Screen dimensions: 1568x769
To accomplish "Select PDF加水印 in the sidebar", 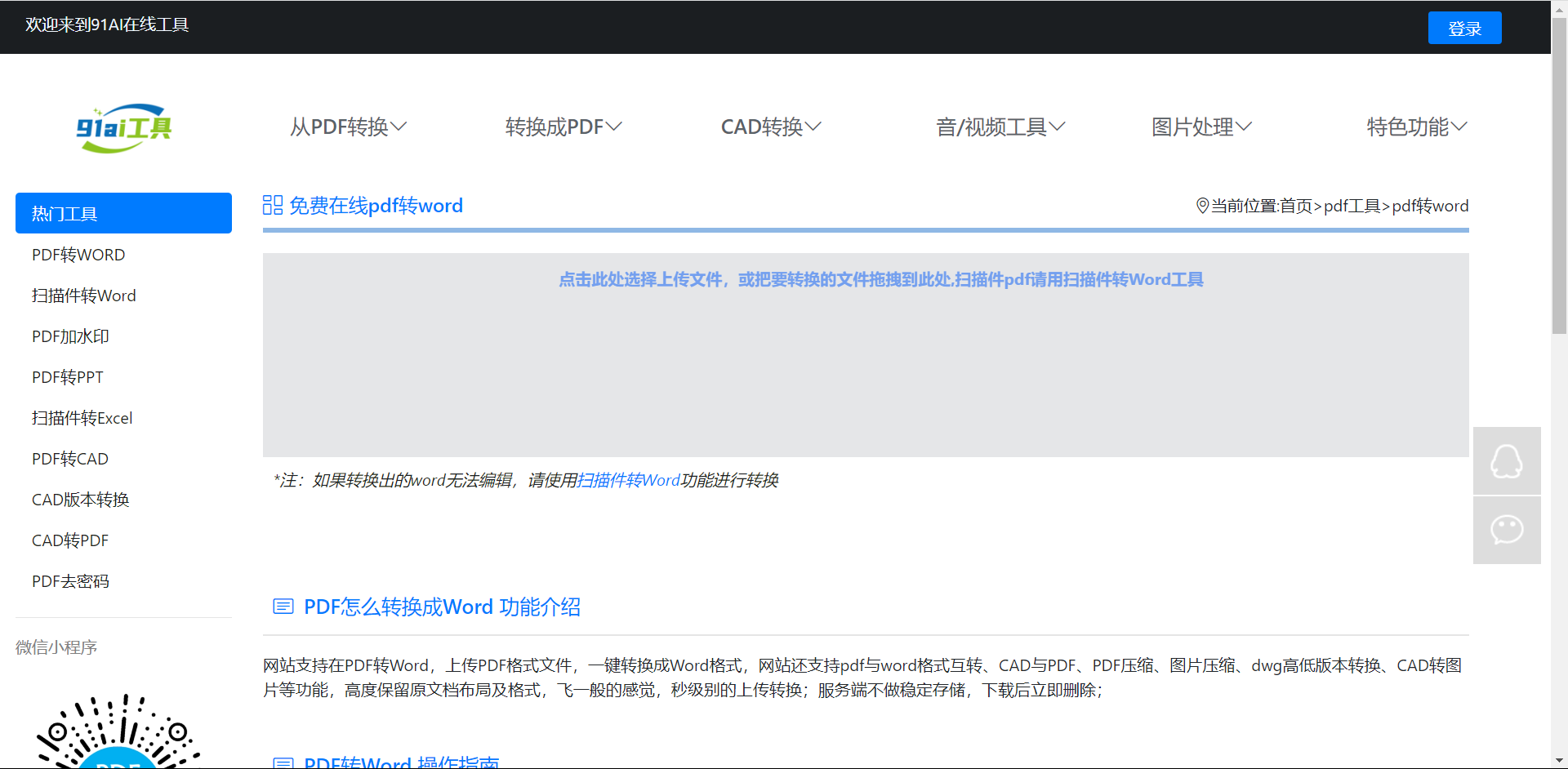I will coord(70,336).
